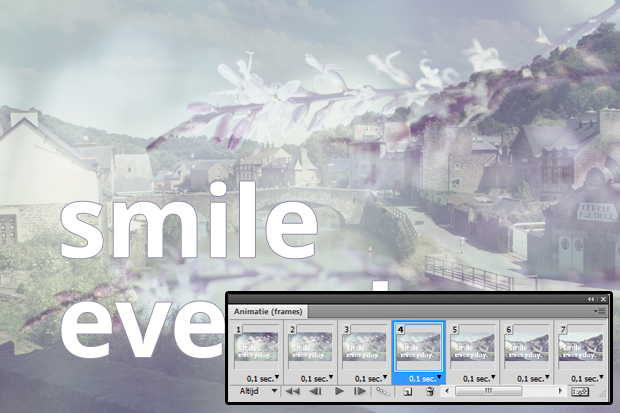620x413 pixels.
Task: Open frame 6 delay time dropdown
Action: (x=533, y=379)
